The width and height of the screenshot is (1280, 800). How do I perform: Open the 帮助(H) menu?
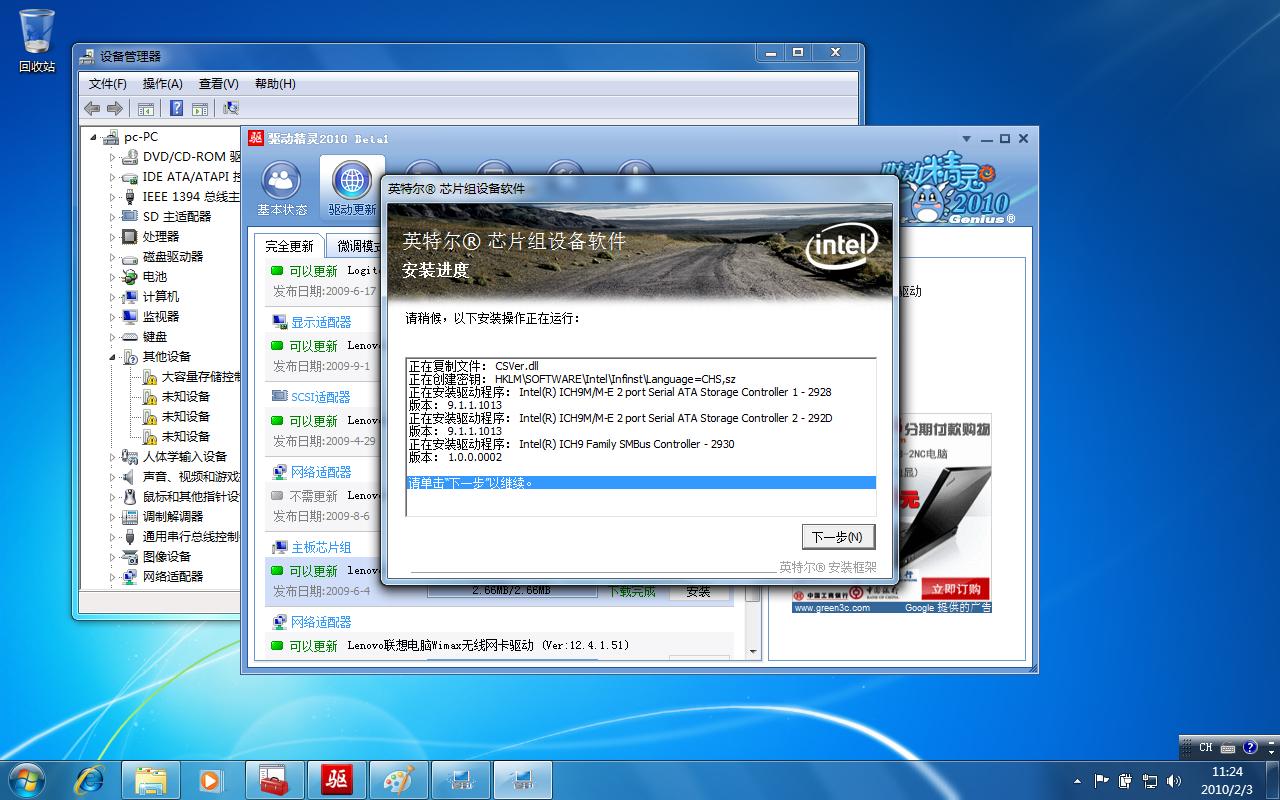(x=275, y=84)
